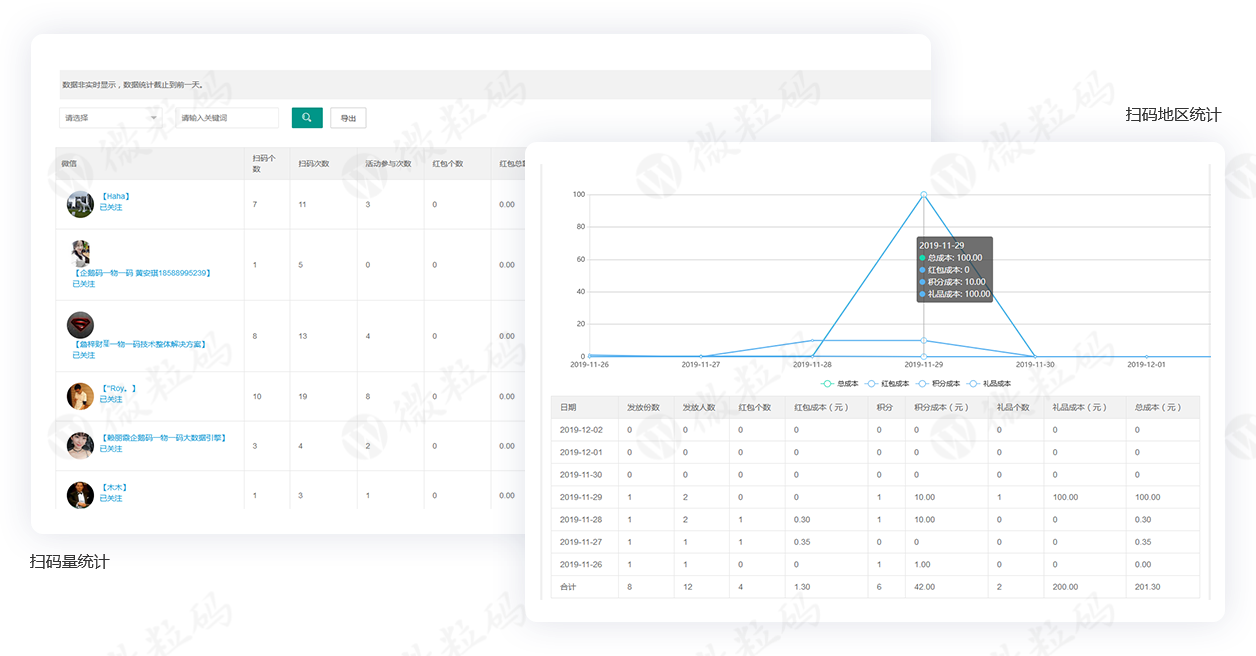The height and width of the screenshot is (656, 1256).
Task: Click avatar beside 赖丽蓉企鹅码 name
Action: pos(80,445)
